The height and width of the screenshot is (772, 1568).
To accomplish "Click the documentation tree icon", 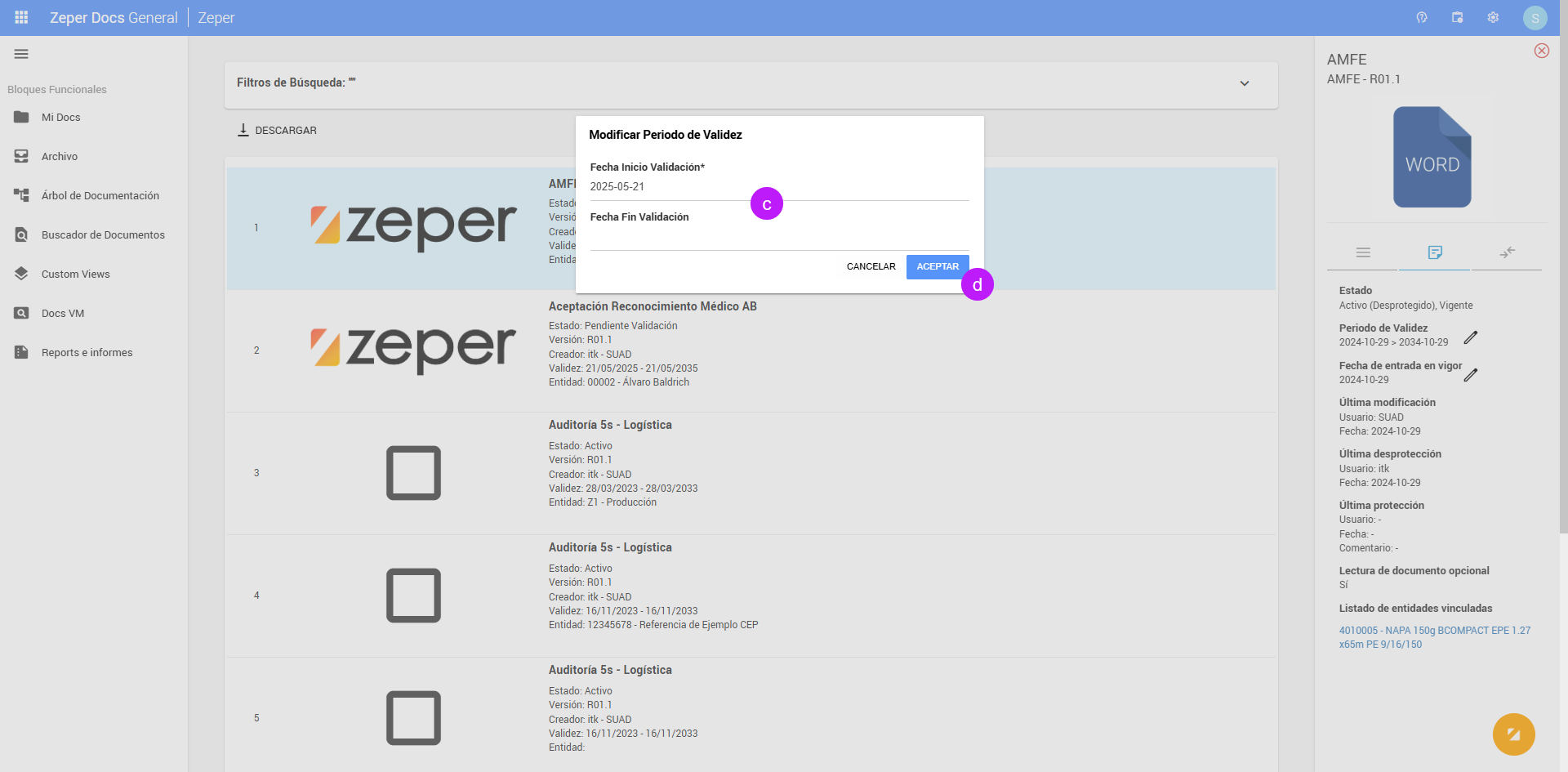I will pos(21,195).
